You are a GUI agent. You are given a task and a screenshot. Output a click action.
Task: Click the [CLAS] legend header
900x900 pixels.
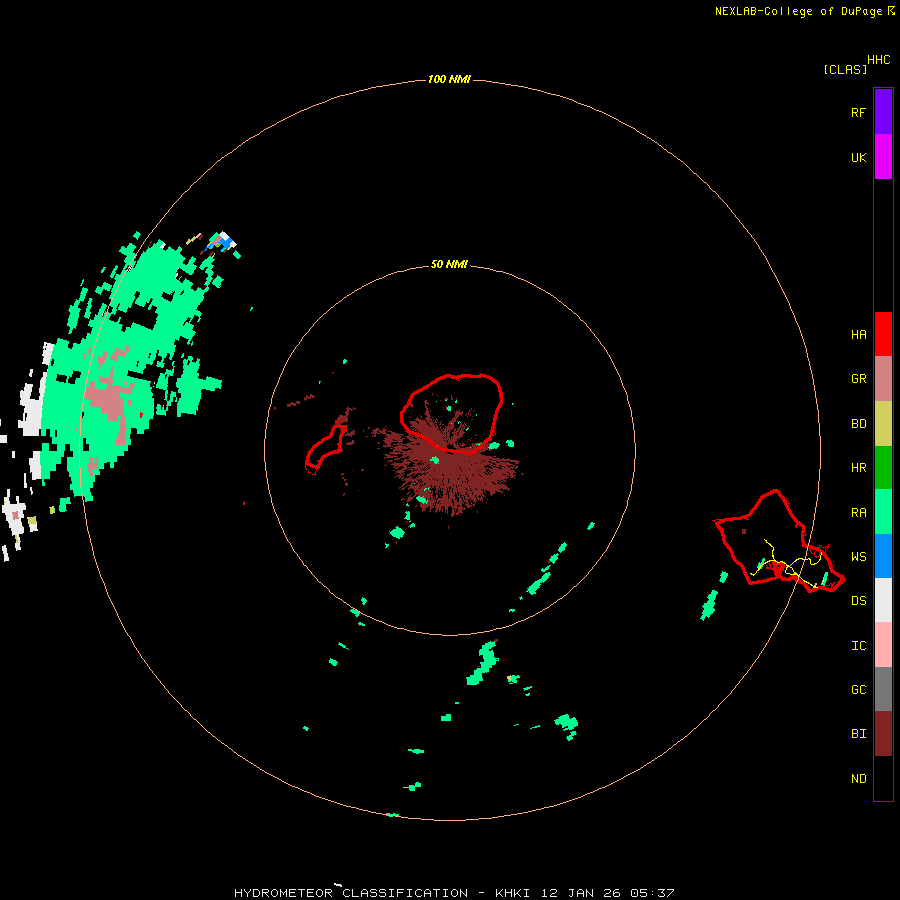[845, 69]
